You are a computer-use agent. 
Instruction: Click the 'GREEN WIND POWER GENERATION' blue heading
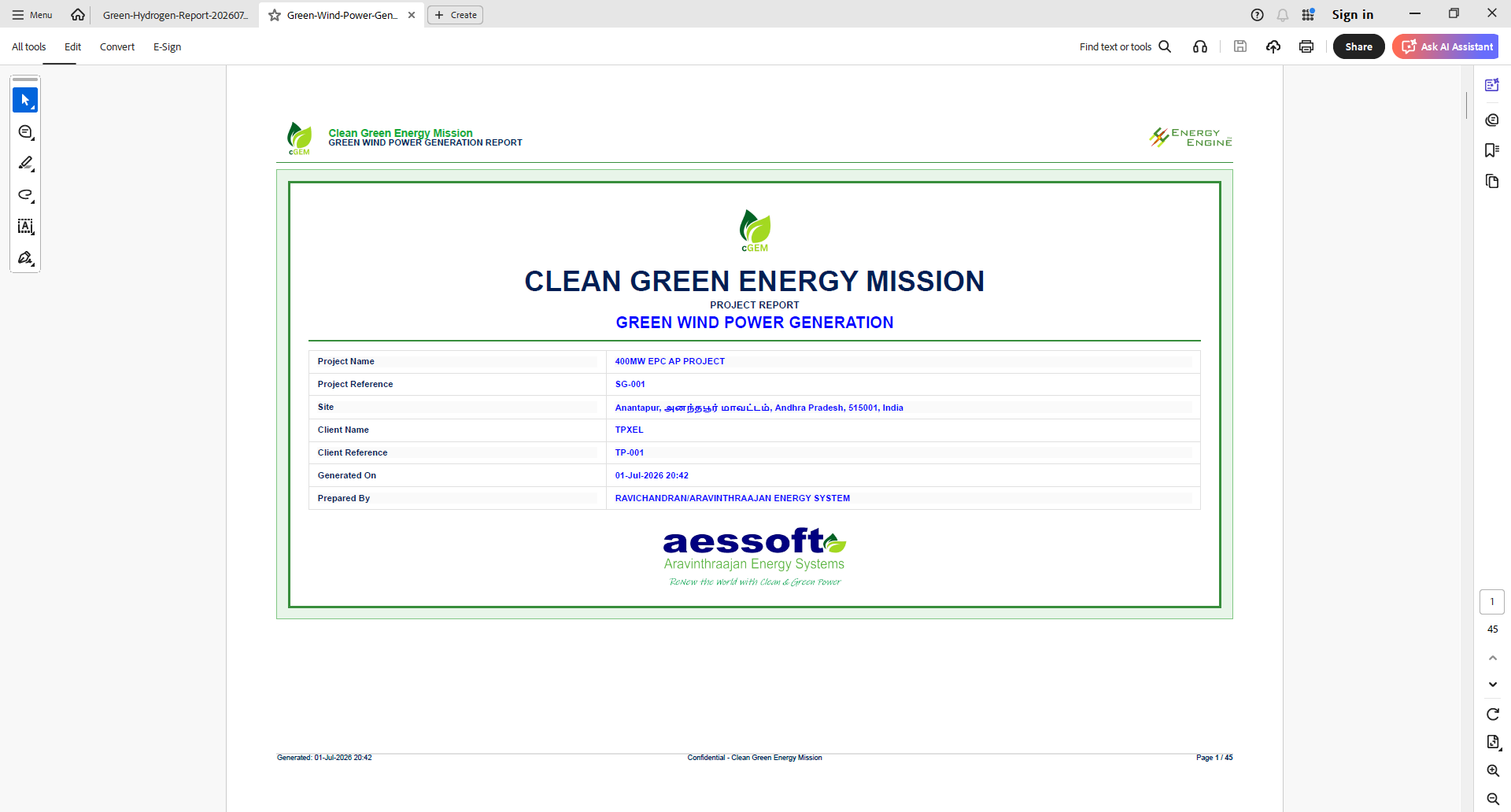point(755,323)
